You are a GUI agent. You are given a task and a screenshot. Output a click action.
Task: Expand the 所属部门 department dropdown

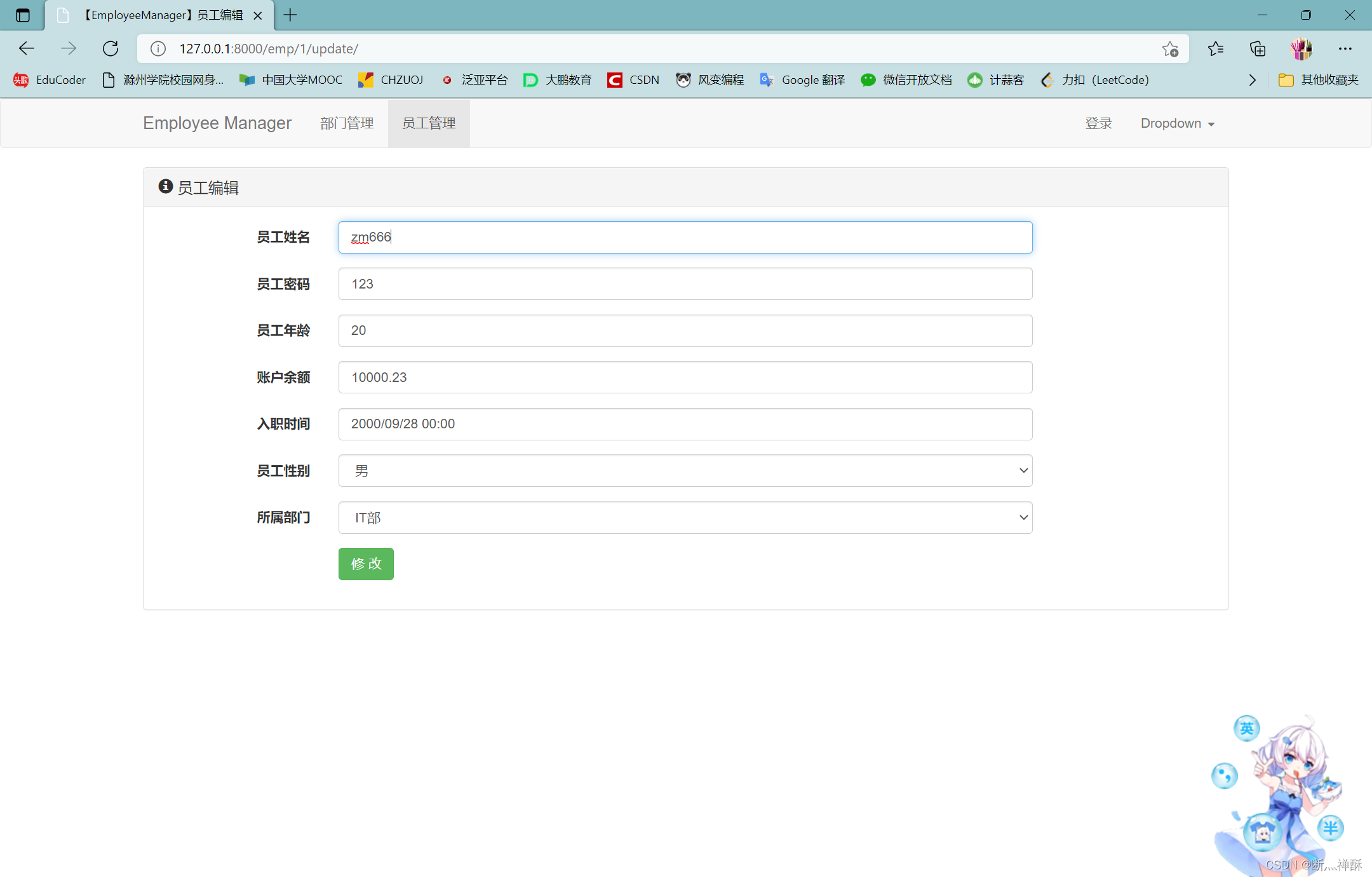pos(685,518)
